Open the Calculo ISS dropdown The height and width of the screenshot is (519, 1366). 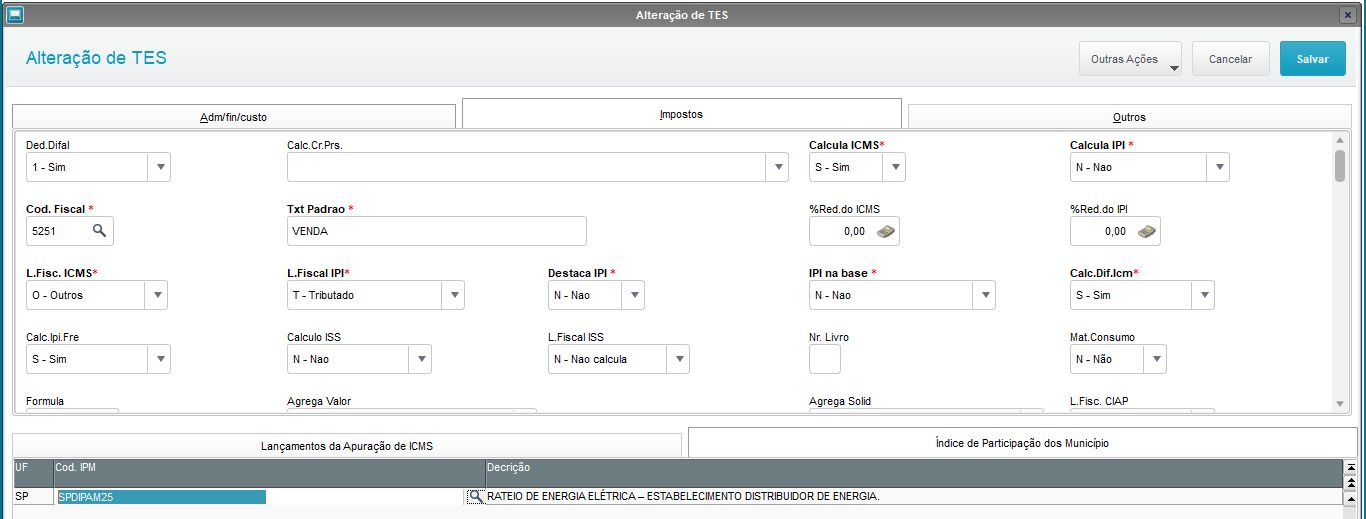pyautogui.click(x=420, y=359)
